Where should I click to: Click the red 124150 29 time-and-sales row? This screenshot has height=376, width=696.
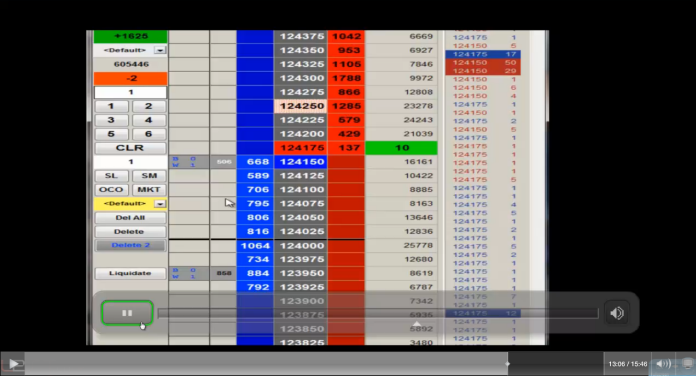pos(483,71)
